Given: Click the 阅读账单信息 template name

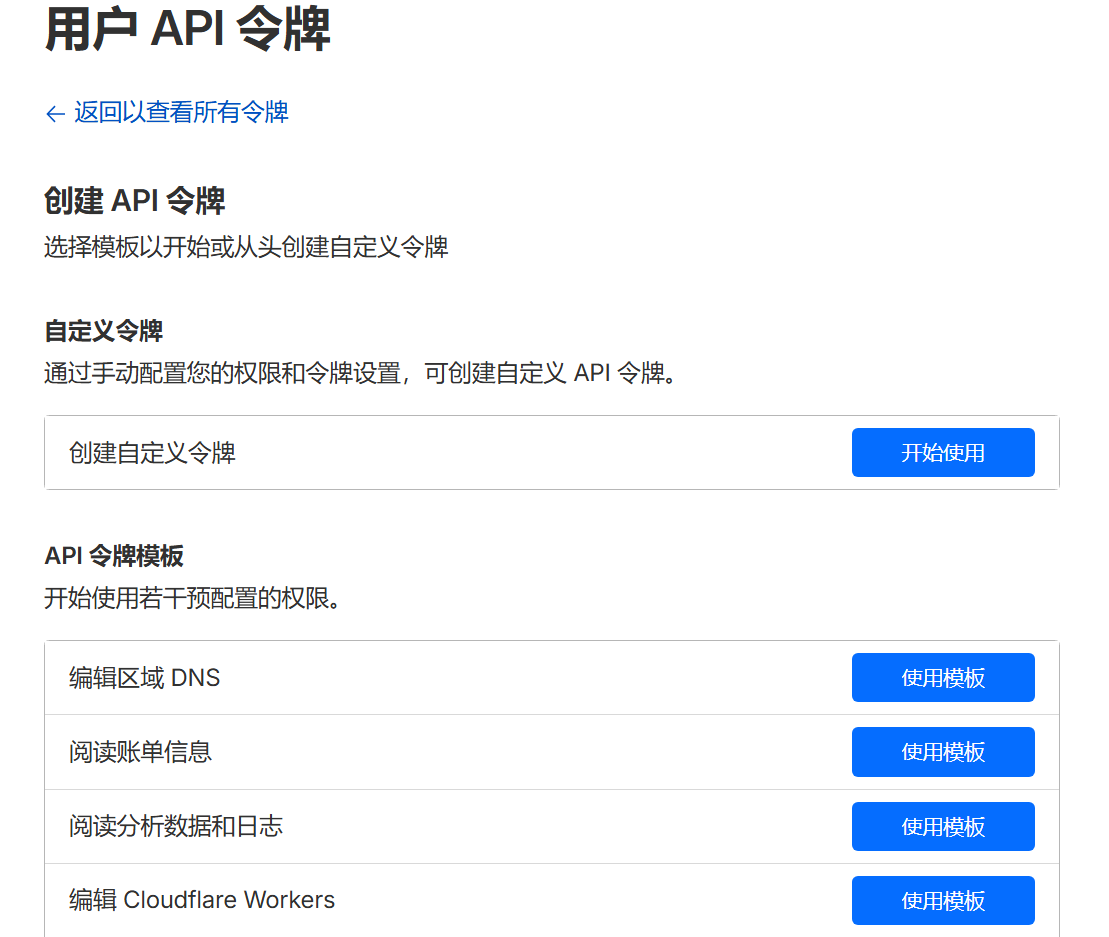Looking at the screenshot, I should [x=140, y=752].
